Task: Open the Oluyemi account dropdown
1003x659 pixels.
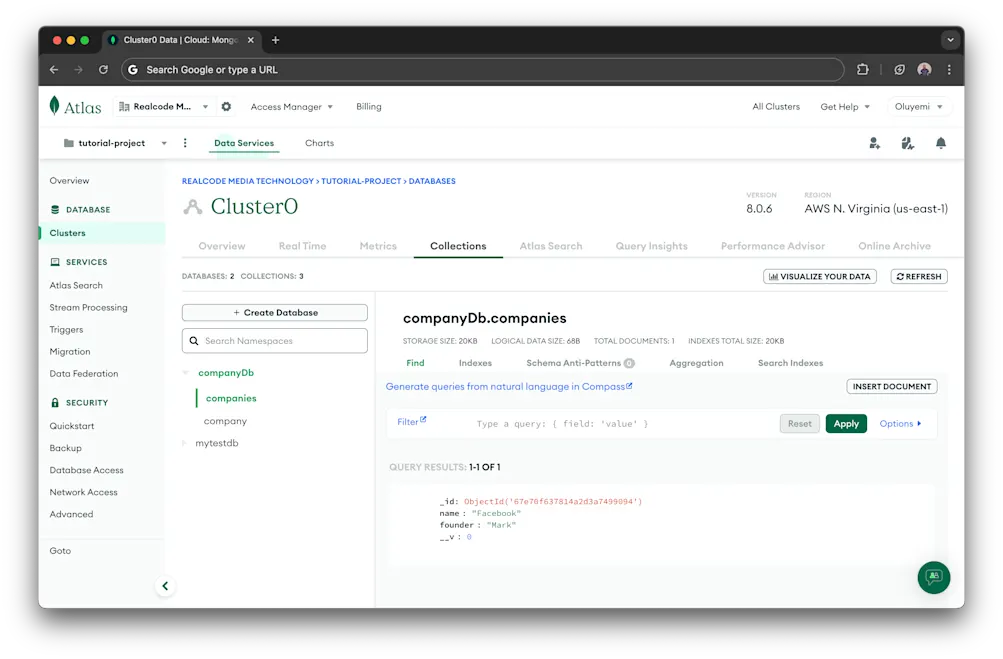Action: [x=916, y=105]
